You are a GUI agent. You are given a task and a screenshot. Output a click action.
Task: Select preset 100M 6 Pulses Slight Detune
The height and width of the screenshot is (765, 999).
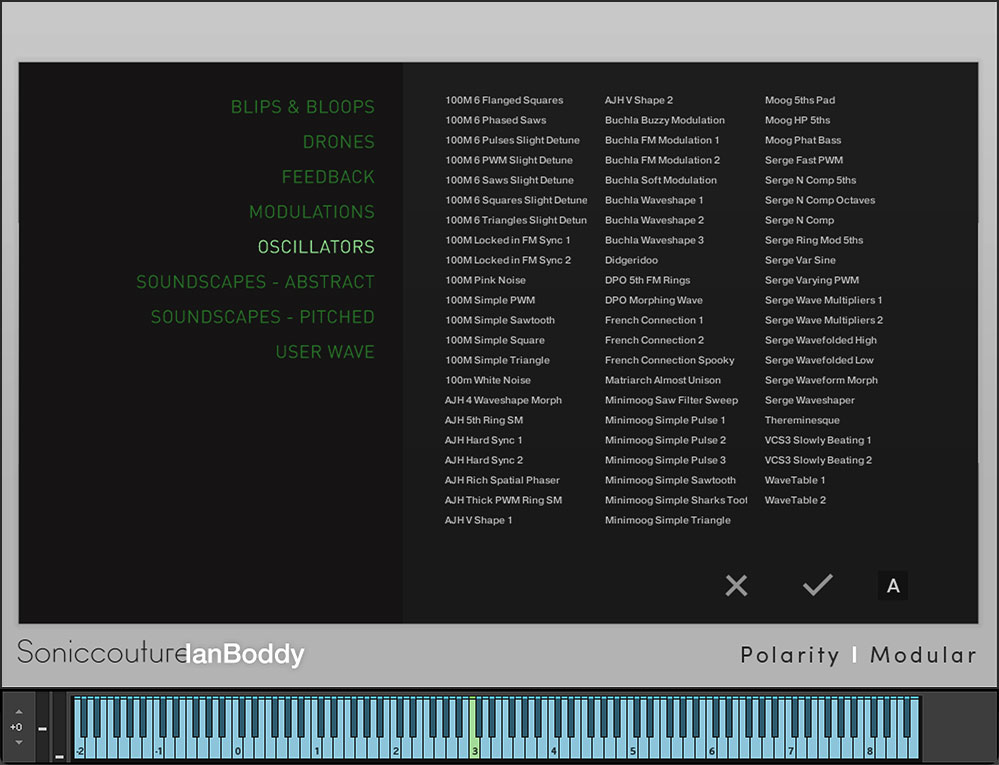pyautogui.click(x=512, y=140)
